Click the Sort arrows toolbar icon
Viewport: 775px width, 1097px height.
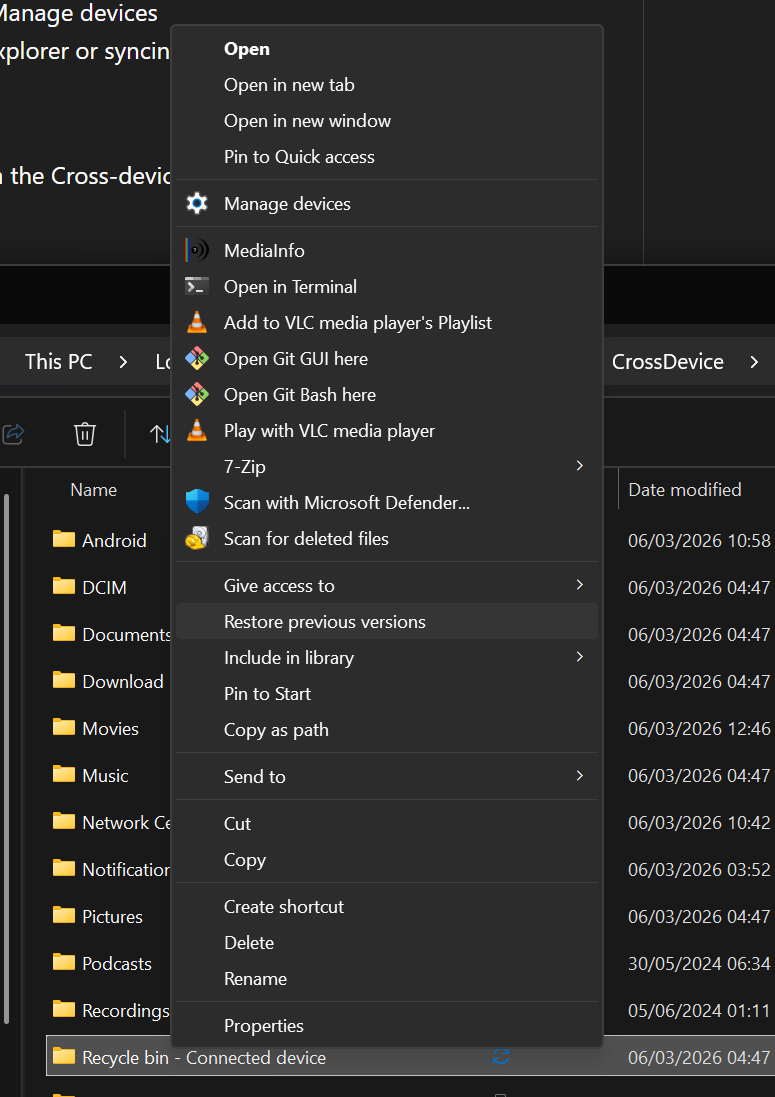[160, 434]
